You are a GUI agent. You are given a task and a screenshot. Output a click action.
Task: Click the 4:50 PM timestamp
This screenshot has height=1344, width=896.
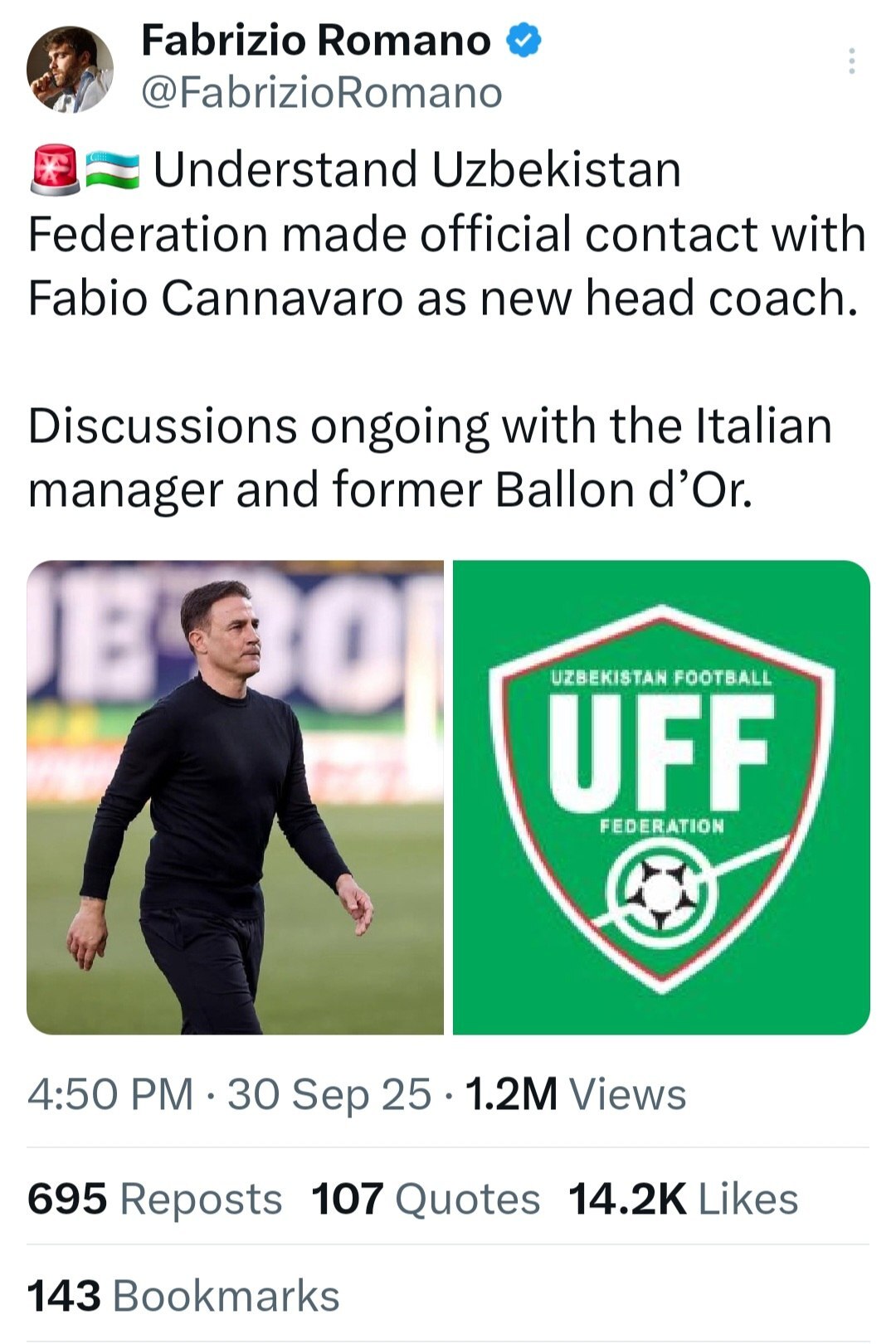click(x=110, y=1094)
